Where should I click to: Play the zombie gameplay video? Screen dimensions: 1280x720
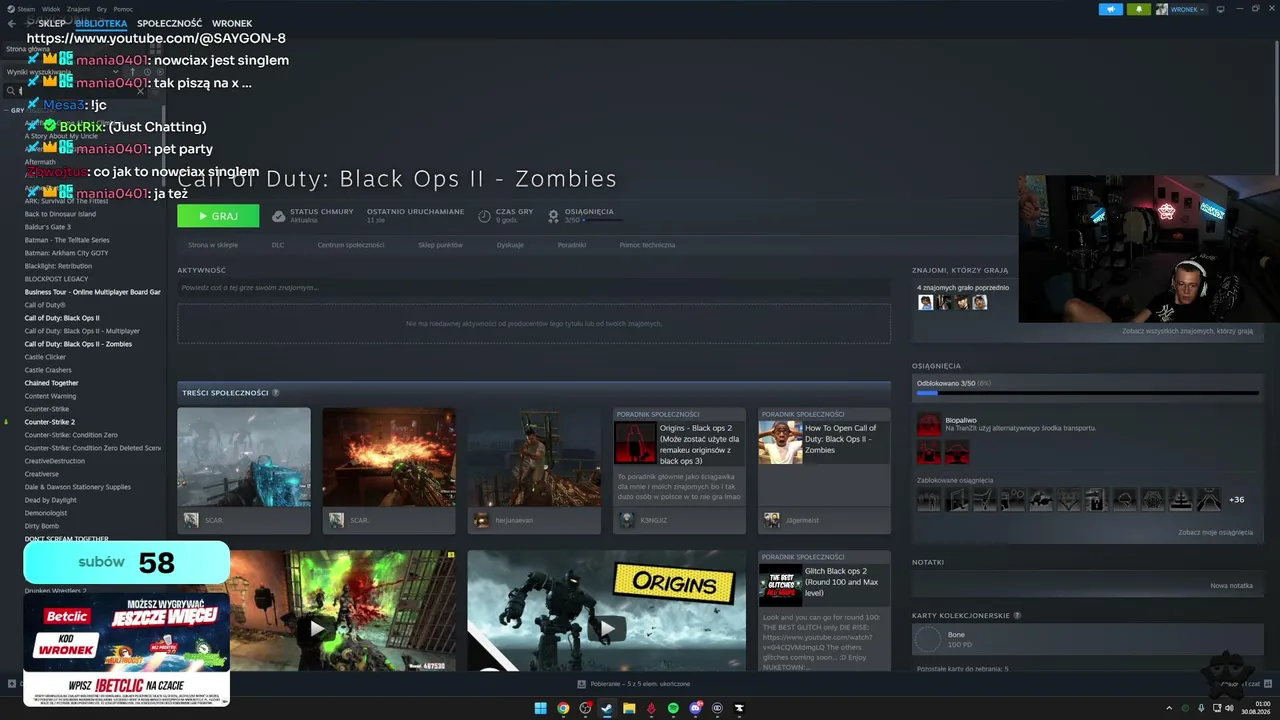point(316,628)
